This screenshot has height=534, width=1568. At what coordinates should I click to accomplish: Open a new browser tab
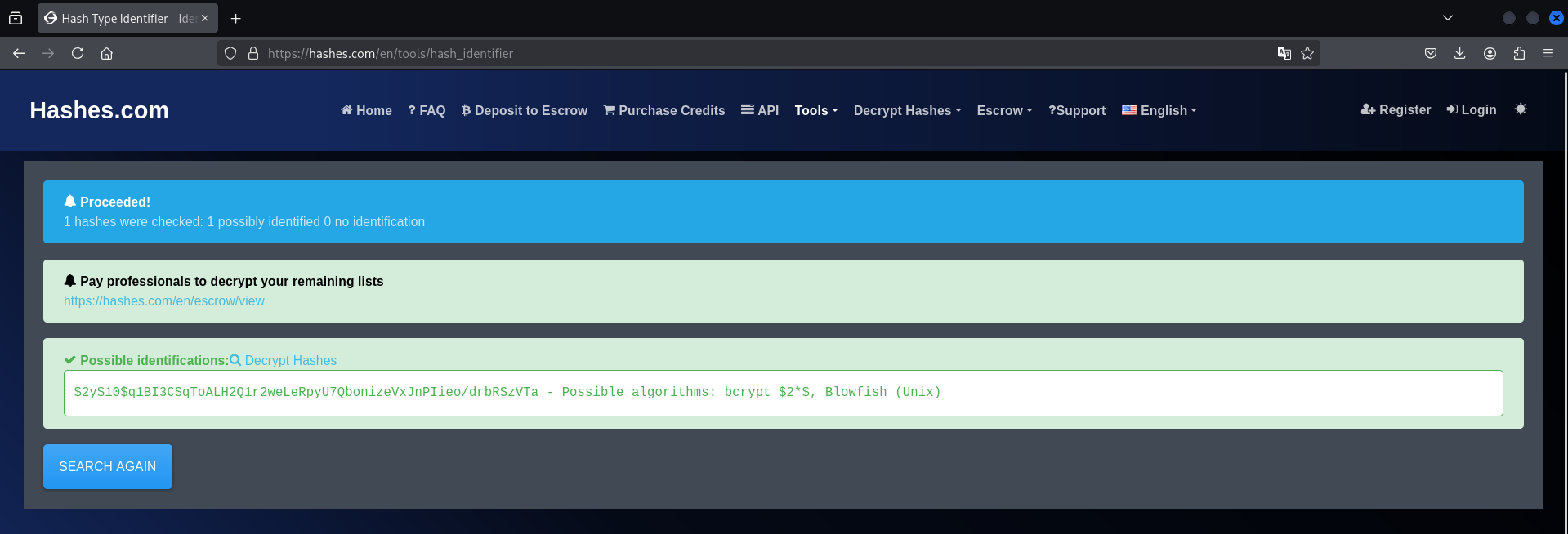(x=235, y=18)
